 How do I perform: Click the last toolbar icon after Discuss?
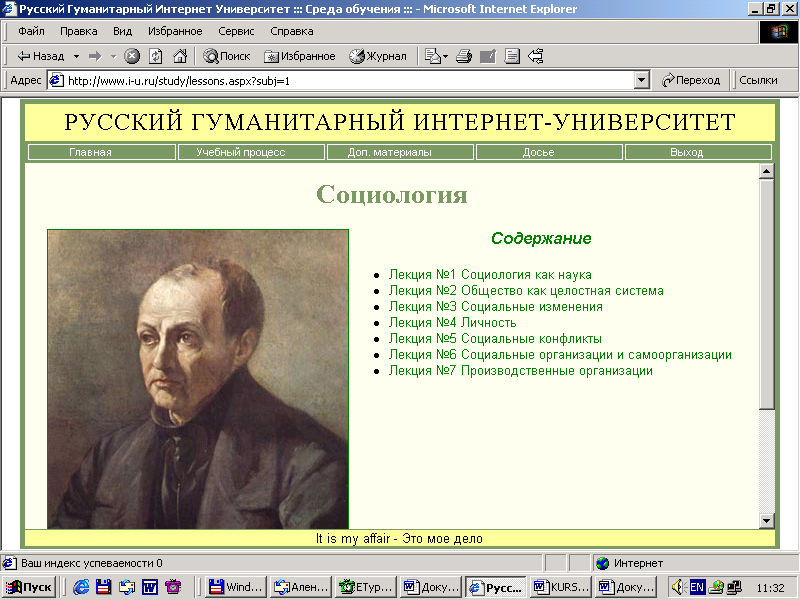tap(536, 56)
